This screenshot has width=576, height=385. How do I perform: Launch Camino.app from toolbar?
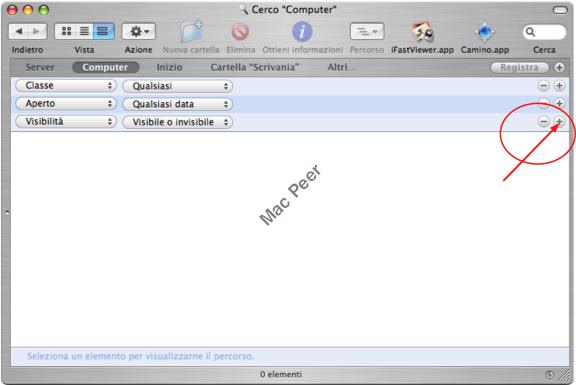(485, 32)
